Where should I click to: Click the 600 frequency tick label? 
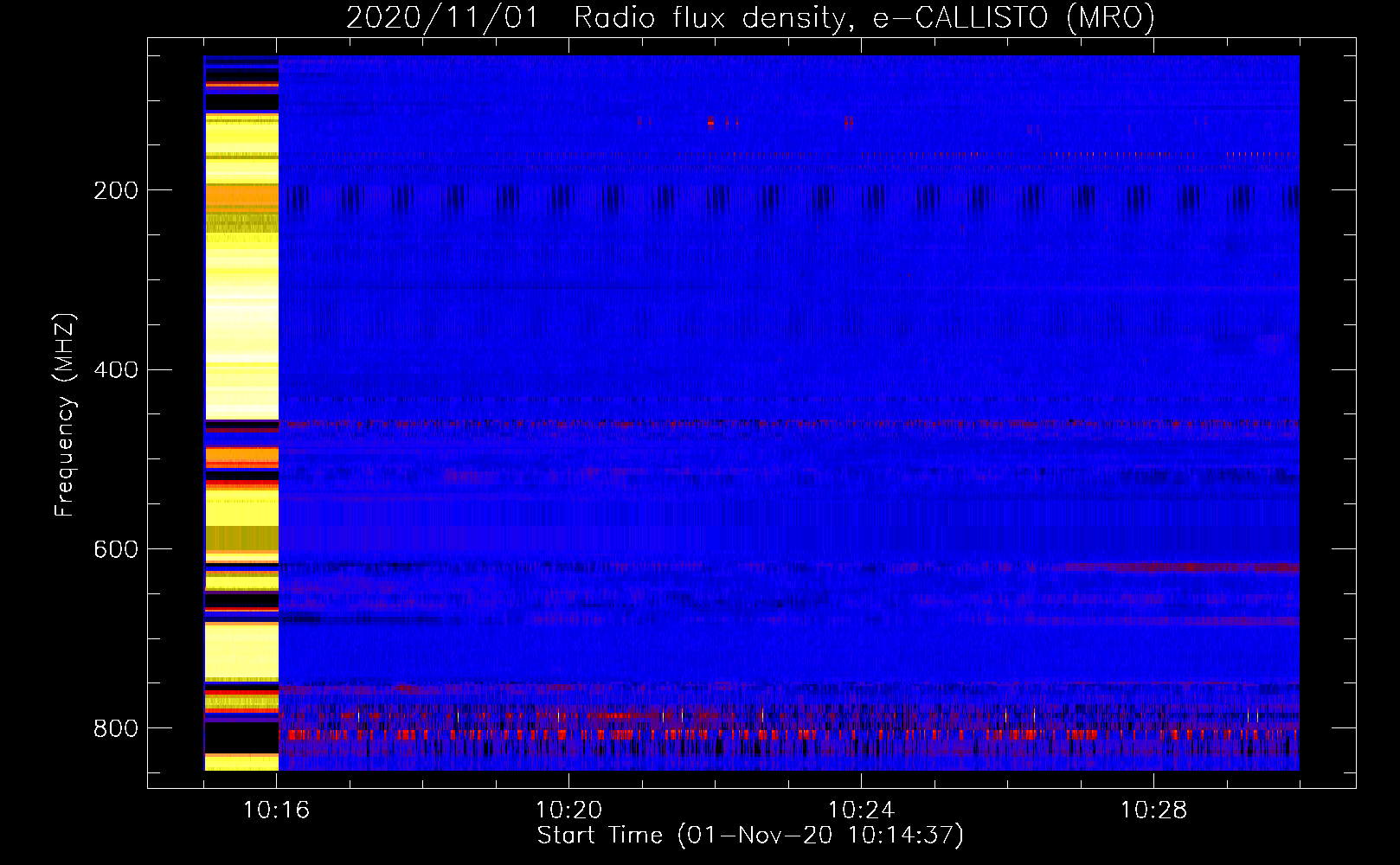pyautogui.click(x=115, y=550)
